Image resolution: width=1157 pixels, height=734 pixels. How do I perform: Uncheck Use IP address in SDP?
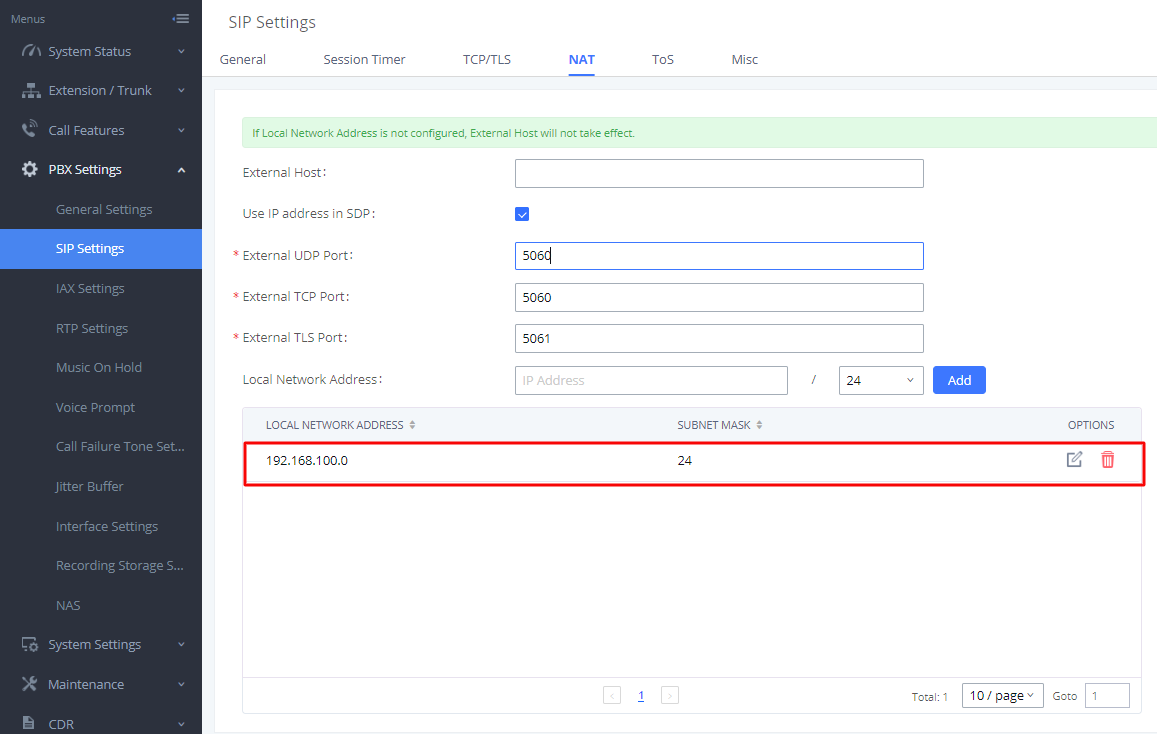(522, 214)
